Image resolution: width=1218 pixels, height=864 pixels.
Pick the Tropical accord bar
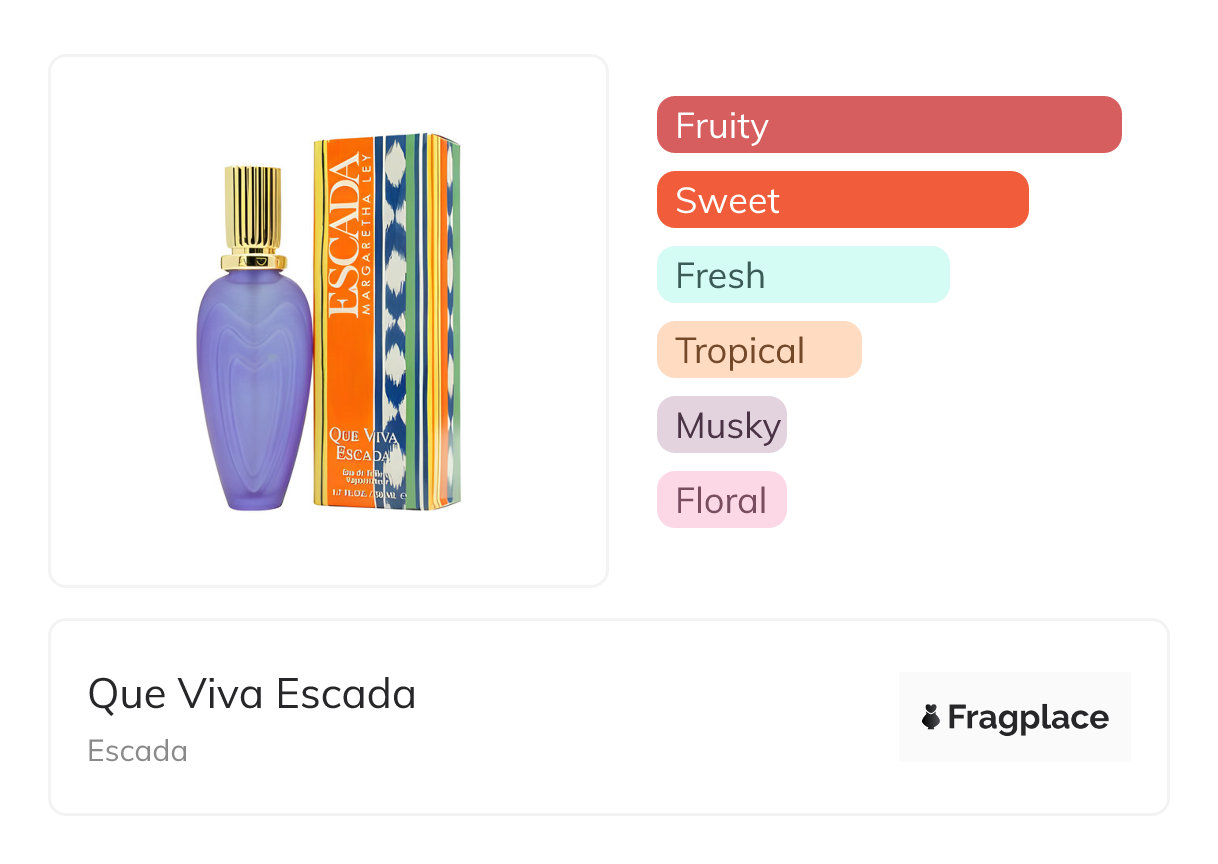[x=758, y=350]
